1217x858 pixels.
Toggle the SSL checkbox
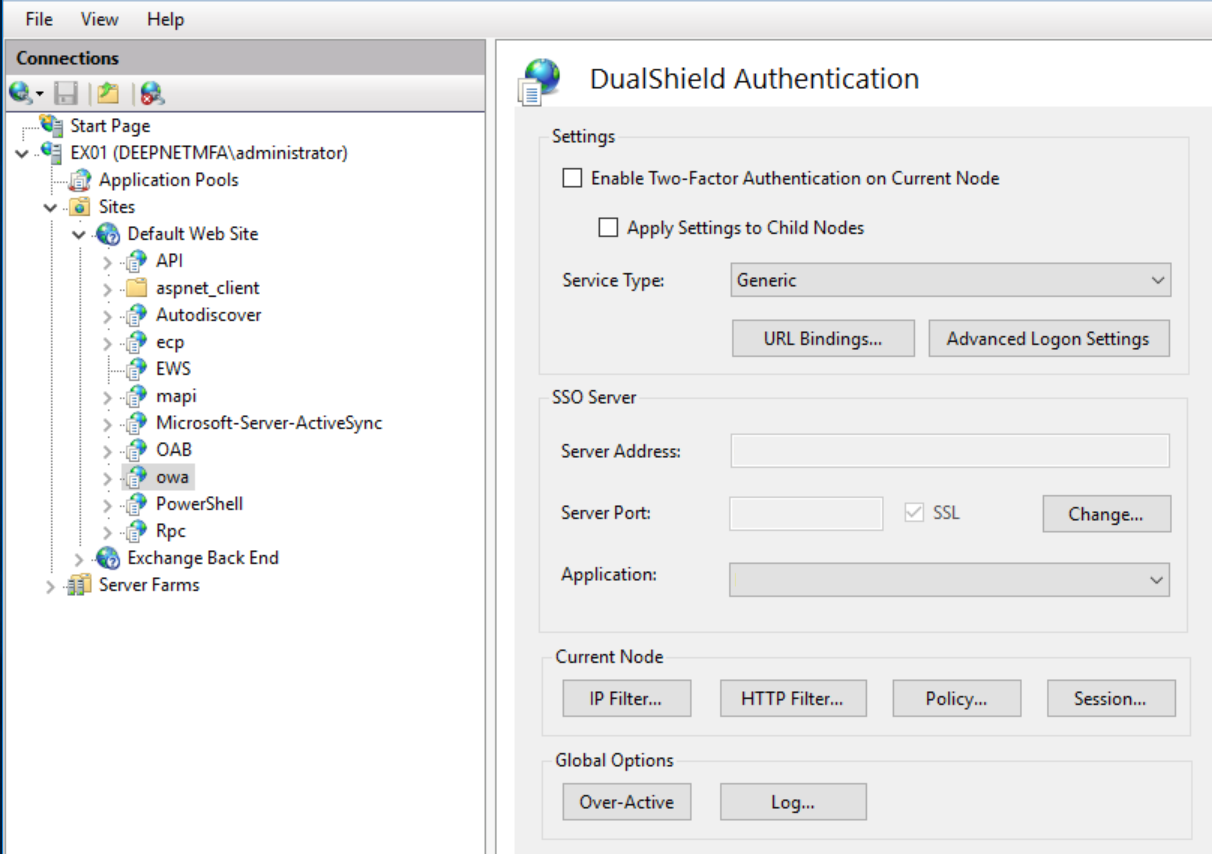coord(913,513)
